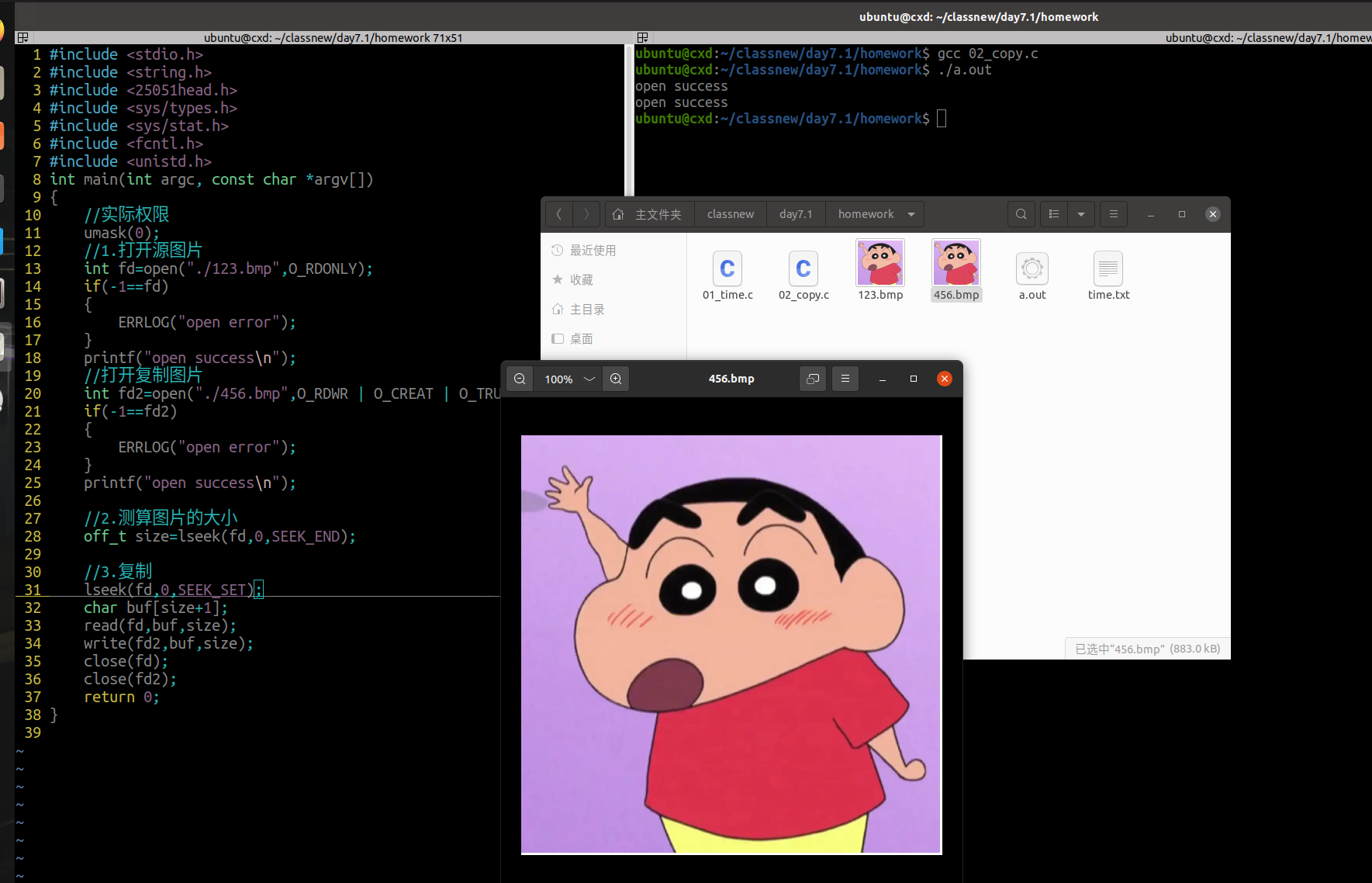This screenshot has width=1372, height=883.
Task: Go forward in file manager
Action: pos(586,214)
